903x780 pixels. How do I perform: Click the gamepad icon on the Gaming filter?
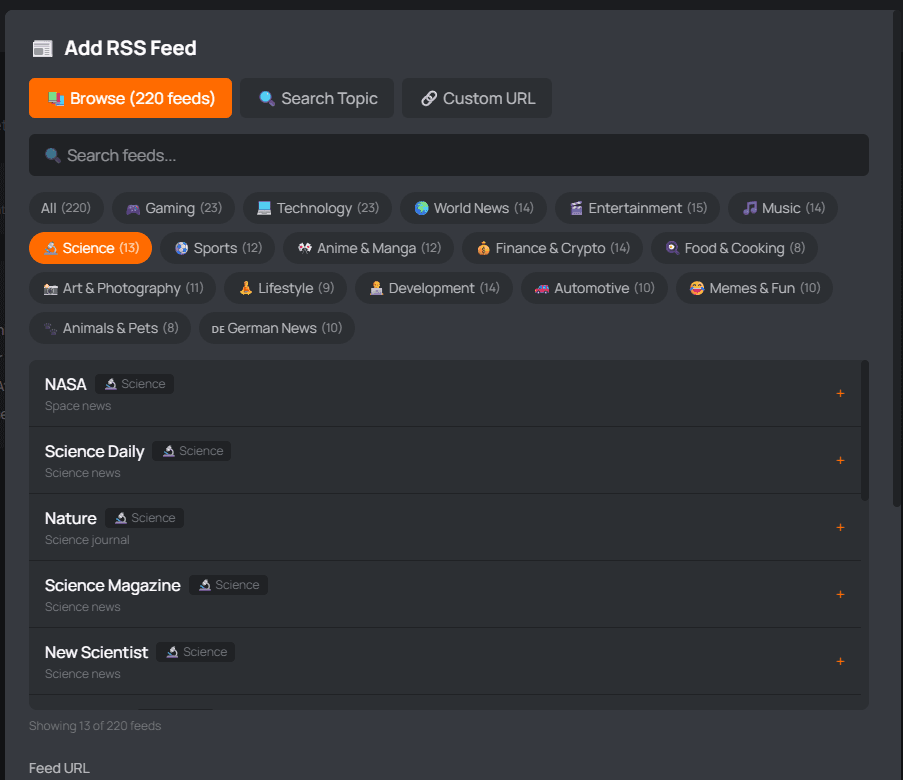tap(132, 208)
